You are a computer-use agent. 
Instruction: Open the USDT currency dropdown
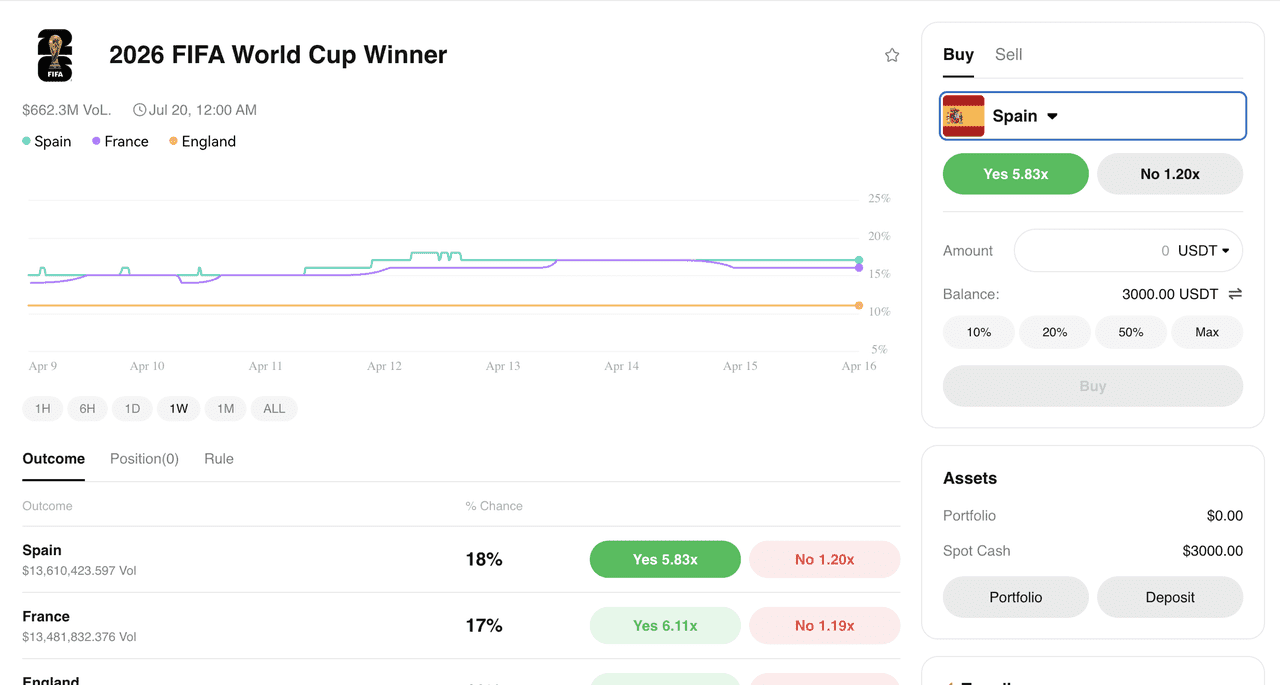[x=1204, y=251]
